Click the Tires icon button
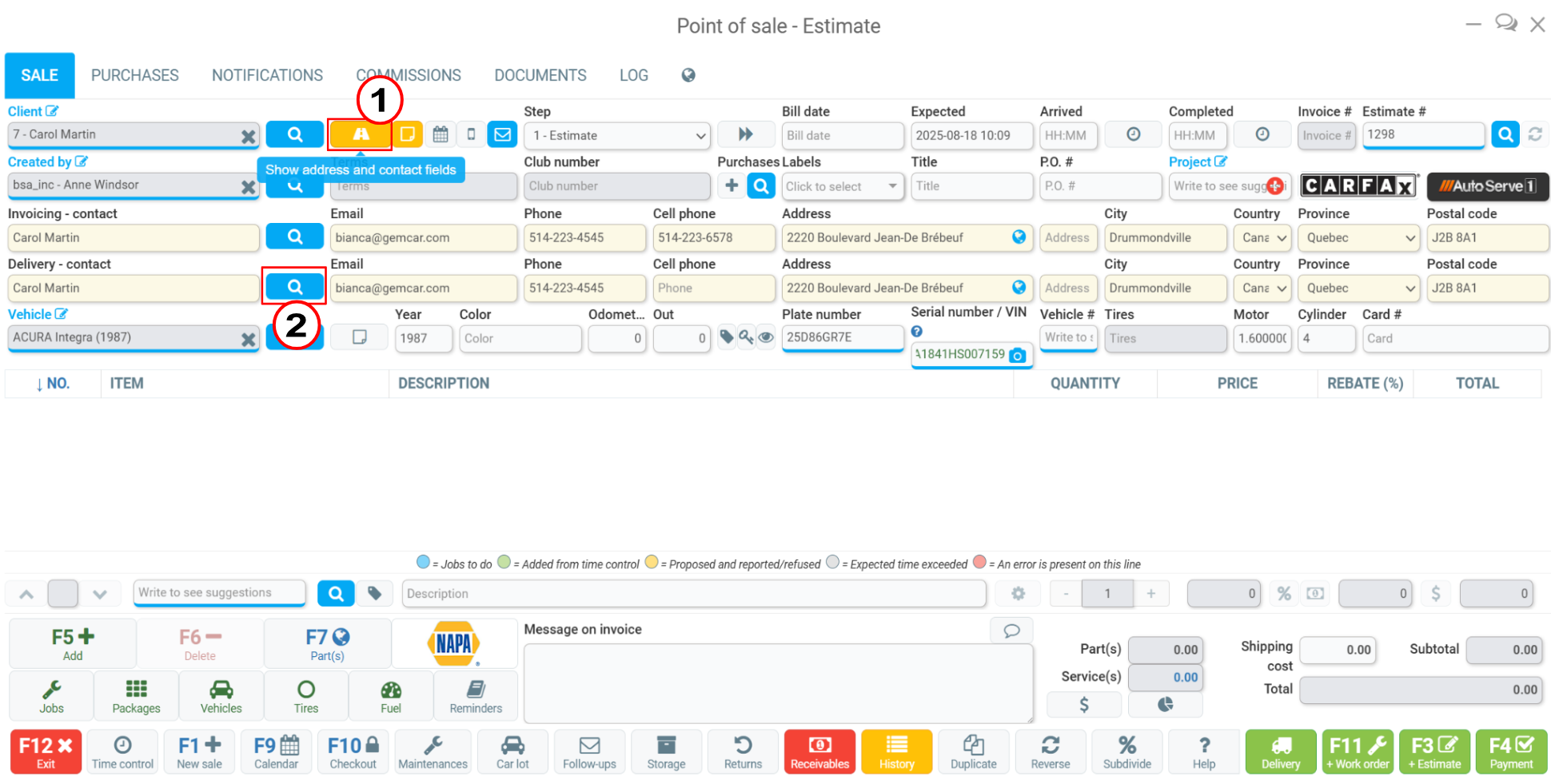The width and height of the screenshot is (1551, 784). click(x=305, y=696)
